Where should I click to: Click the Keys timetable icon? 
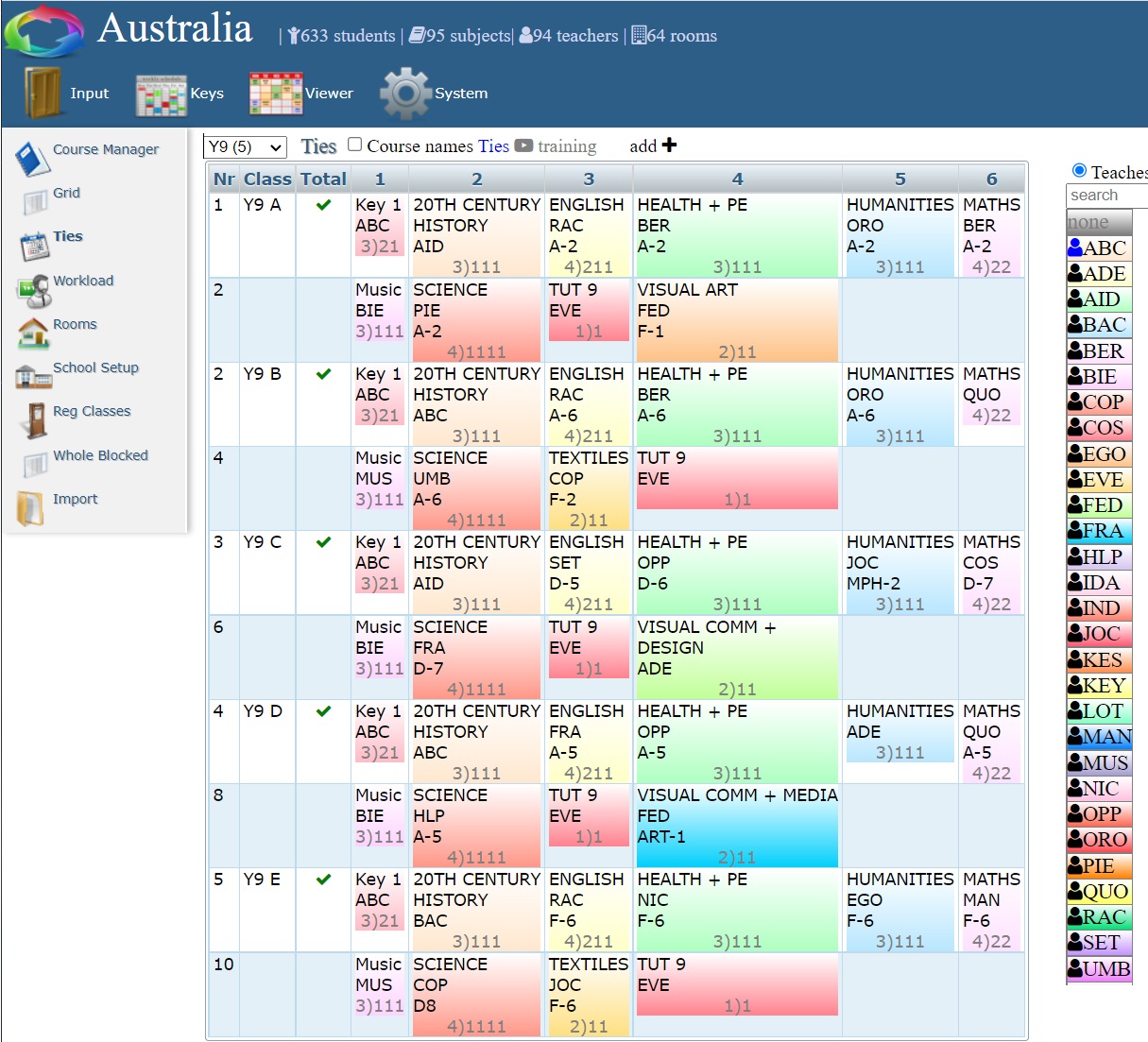pyautogui.click(x=161, y=94)
